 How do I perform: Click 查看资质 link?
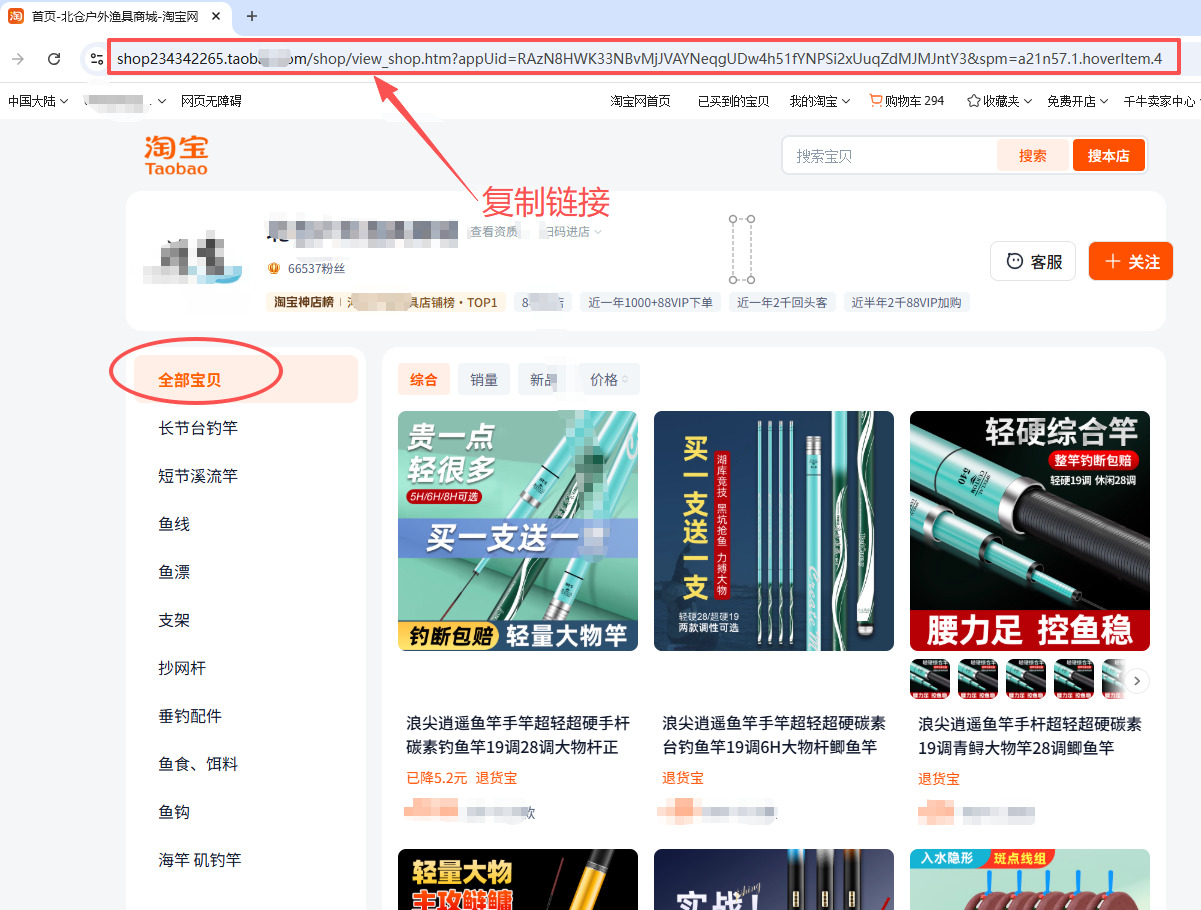pos(494,231)
